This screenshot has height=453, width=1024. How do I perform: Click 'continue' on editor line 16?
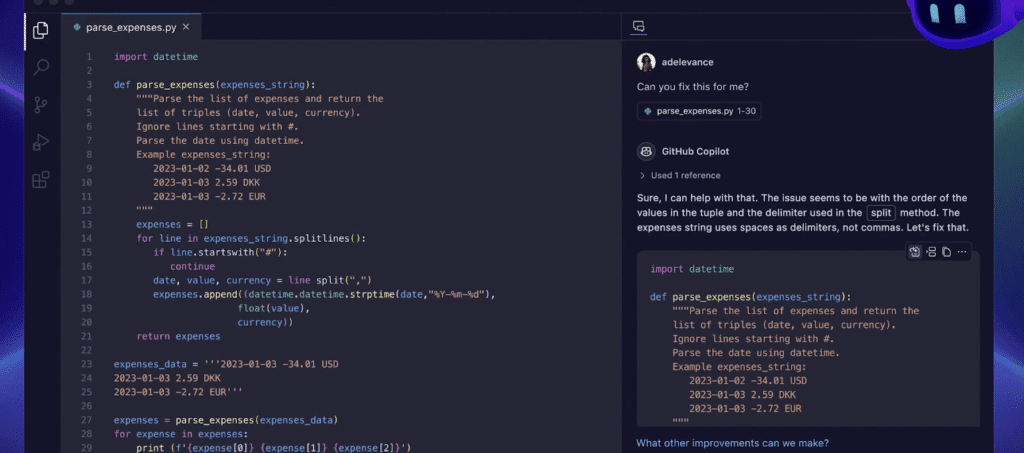tap(192, 266)
